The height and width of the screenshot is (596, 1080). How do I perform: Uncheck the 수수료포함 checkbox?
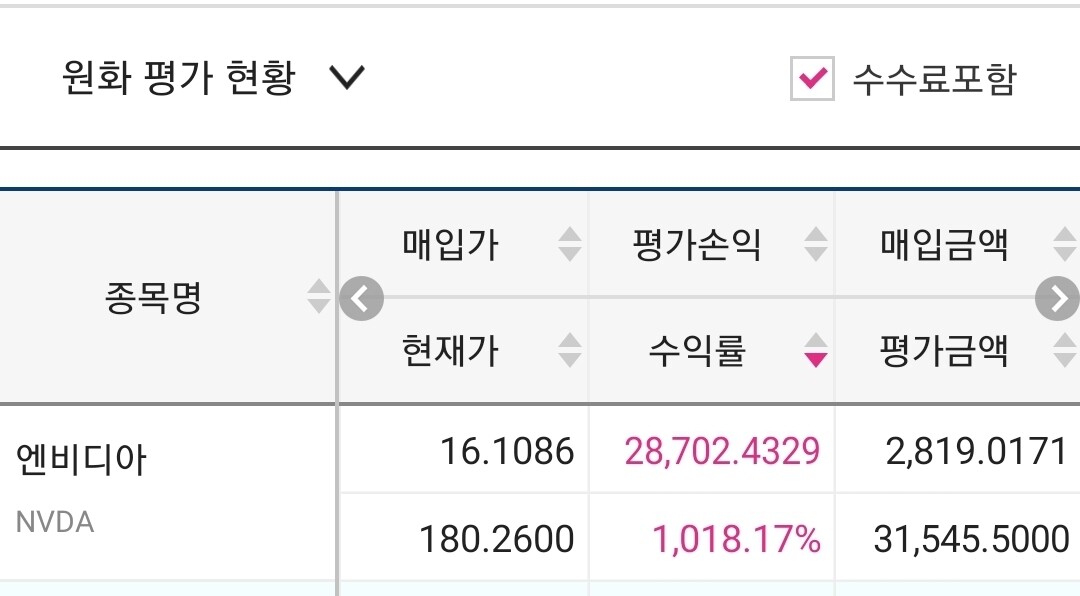tap(812, 79)
